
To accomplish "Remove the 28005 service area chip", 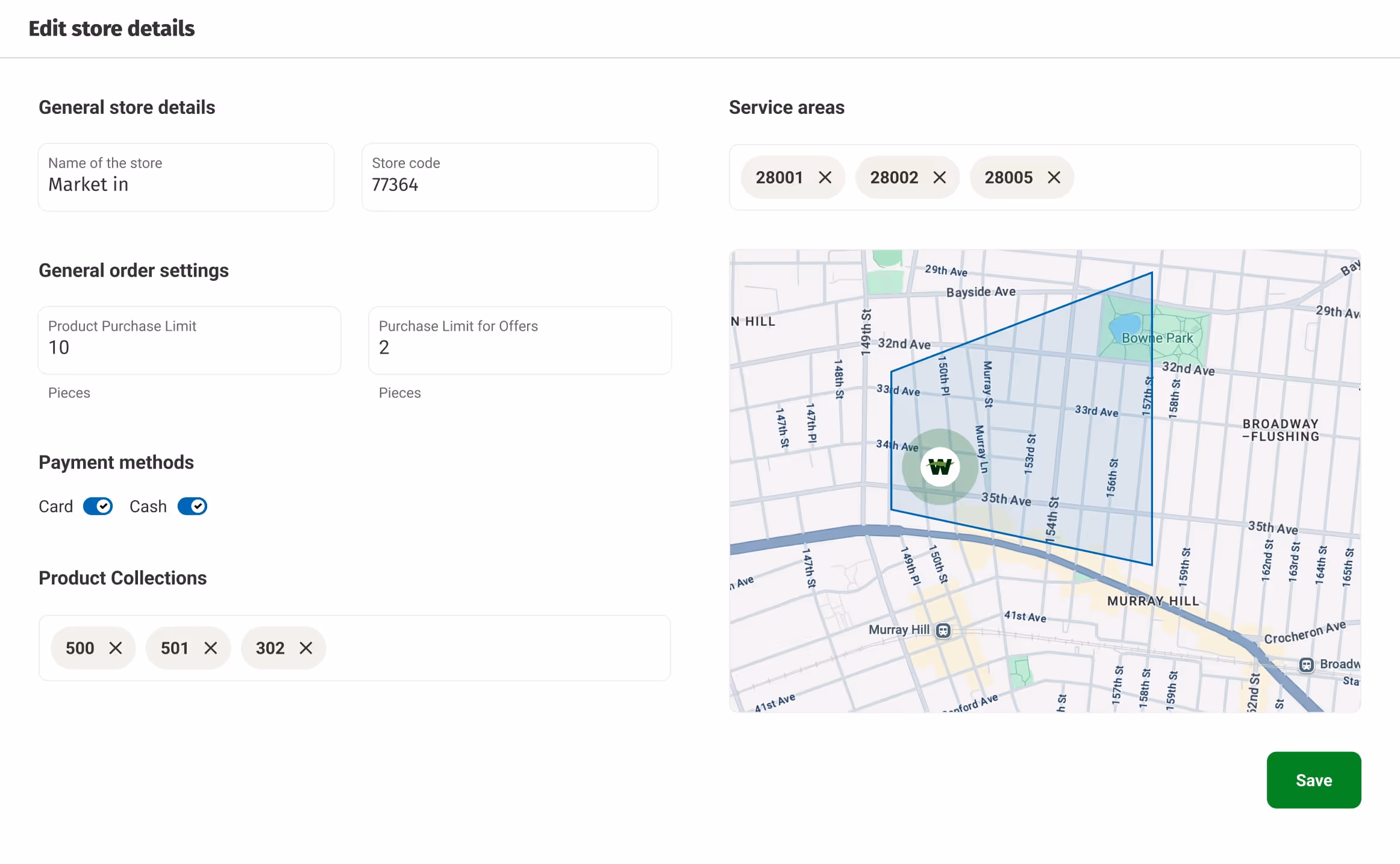I will click(1054, 177).
